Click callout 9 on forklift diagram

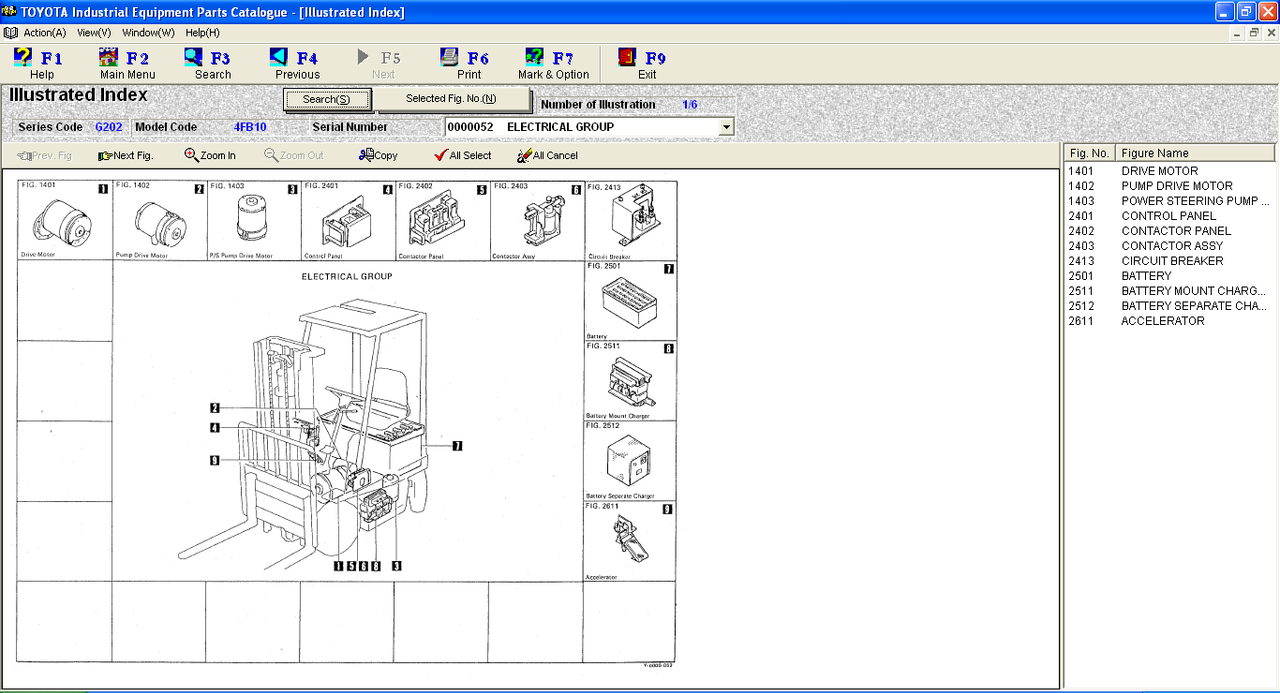[x=215, y=461]
